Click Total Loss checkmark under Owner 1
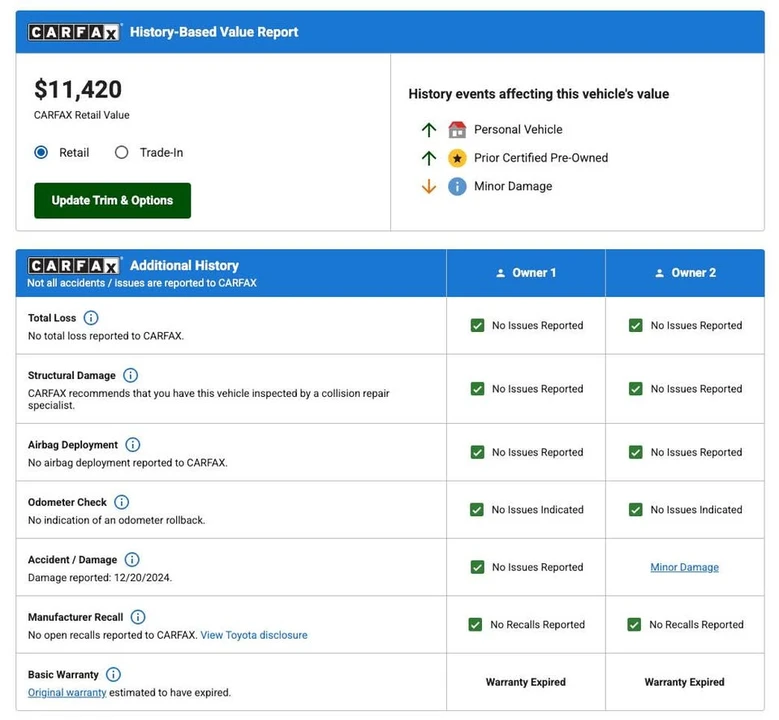This screenshot has width=779, height=720. [477, 325]
